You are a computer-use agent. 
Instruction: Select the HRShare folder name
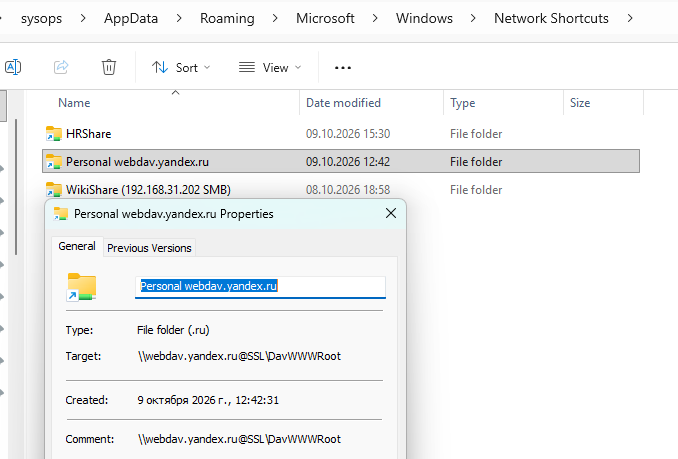(x=89, y=134)
